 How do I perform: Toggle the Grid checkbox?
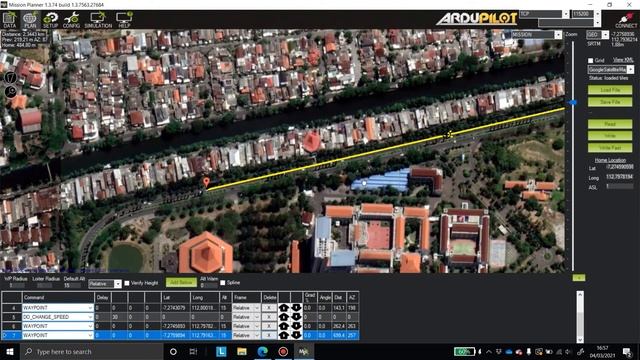(590, 60)
